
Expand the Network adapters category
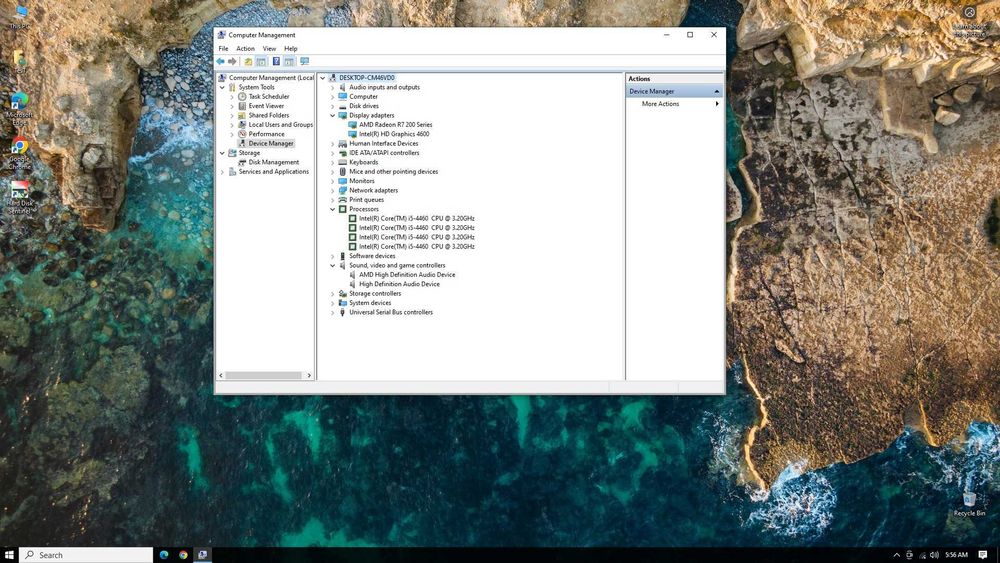[x=332, y=191]
